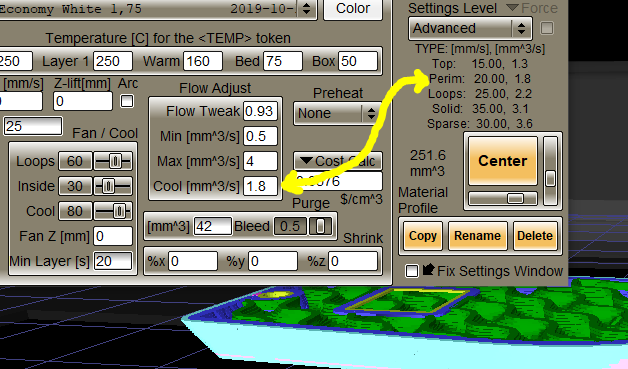Adjust the Cool fan speed slider

[x=113, y=211]
